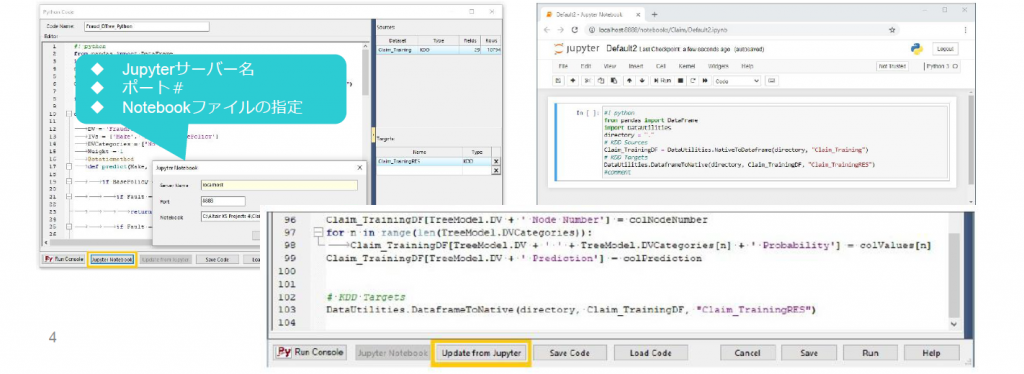Viewport: 1024px width, 374px height.
Task: Open the cell type Code dropdown
Action: tap(737, 81)
